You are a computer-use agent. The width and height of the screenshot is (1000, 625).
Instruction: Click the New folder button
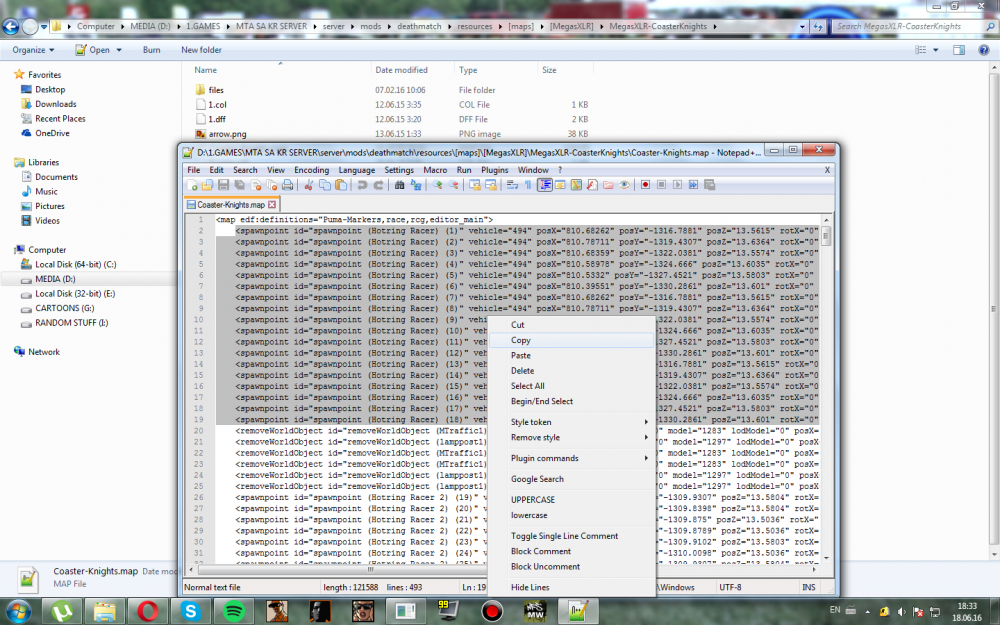click(x=201, y=49)
